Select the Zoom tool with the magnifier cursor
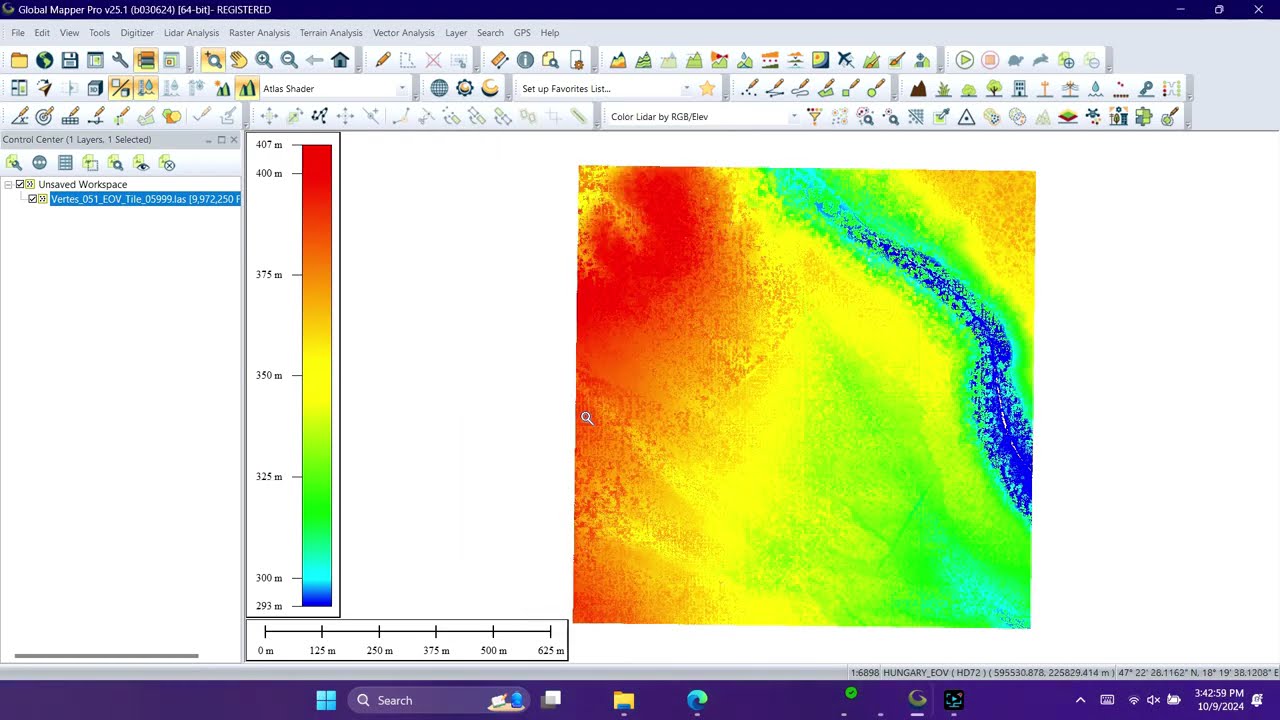The image size is (1280, 720). coord(213,61)
